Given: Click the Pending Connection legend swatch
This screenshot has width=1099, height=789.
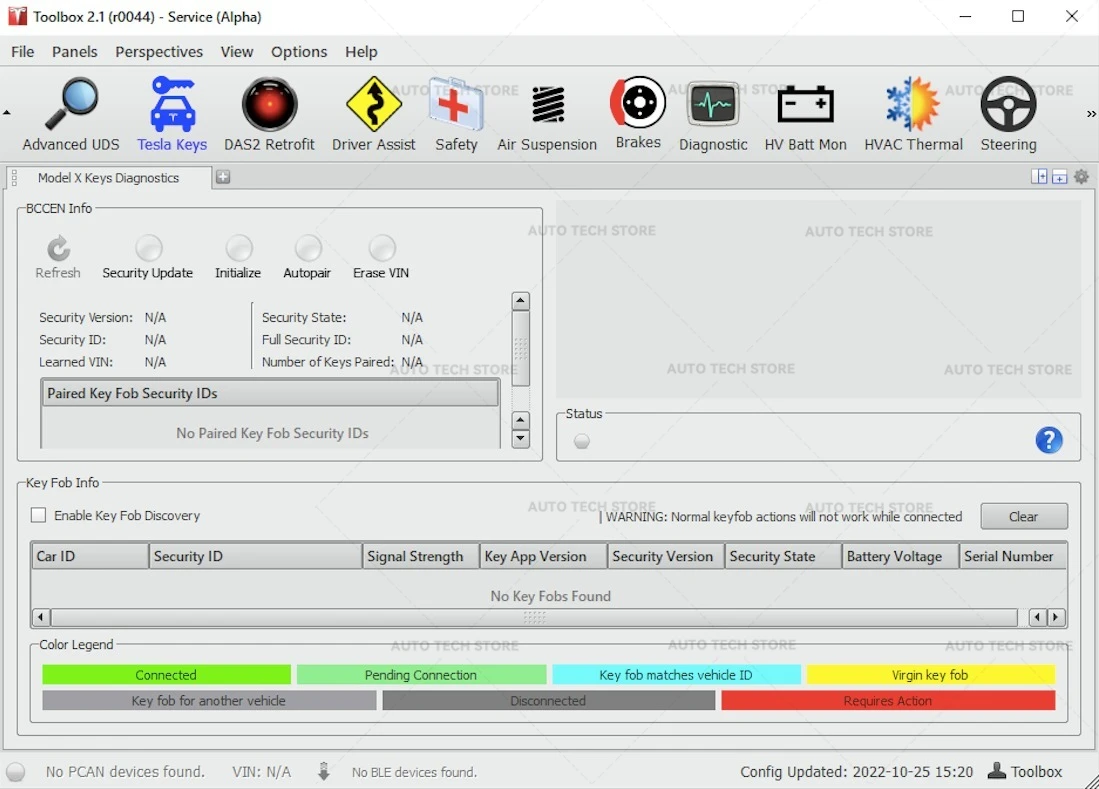Looking at the screenshot, I should (x=421, y=675).
